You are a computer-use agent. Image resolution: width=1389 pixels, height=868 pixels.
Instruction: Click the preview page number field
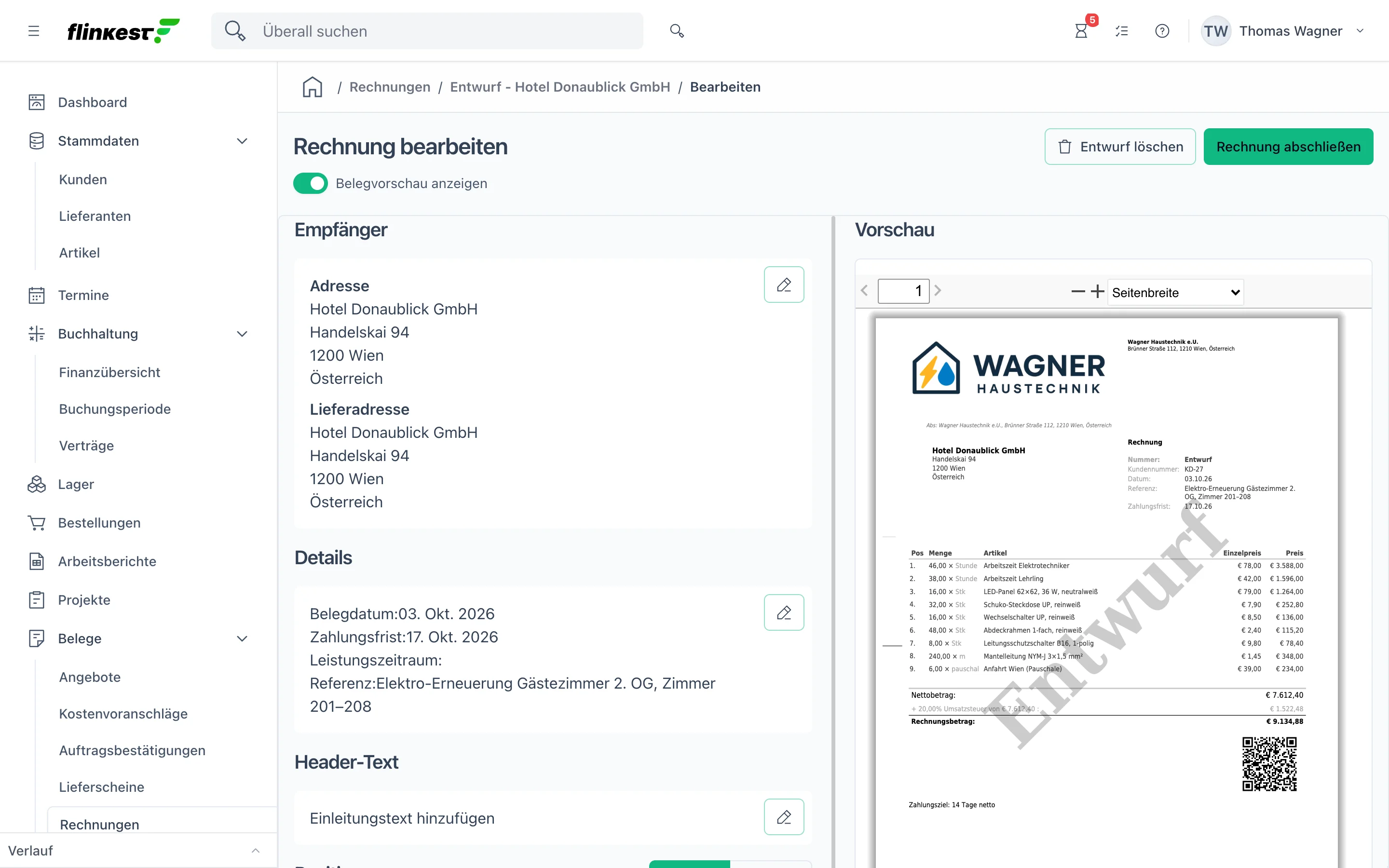[x=903, y=291]
